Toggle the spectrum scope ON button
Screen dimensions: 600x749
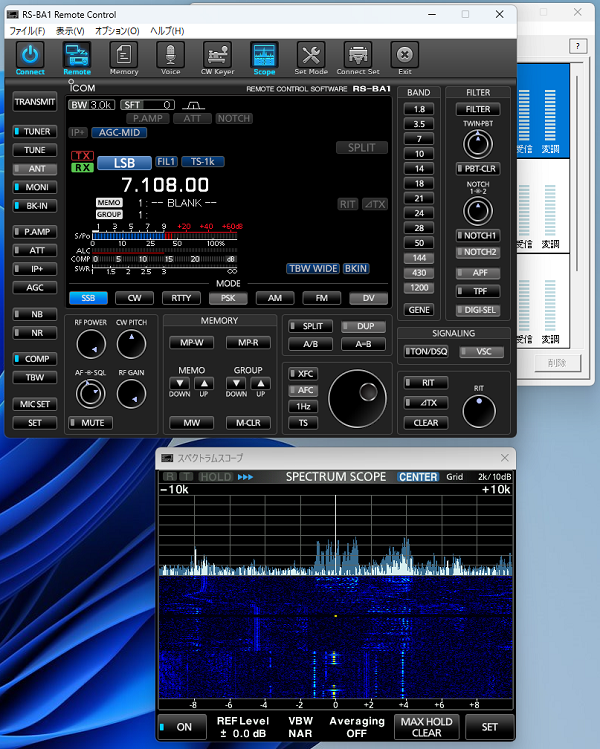coord(182,727)
